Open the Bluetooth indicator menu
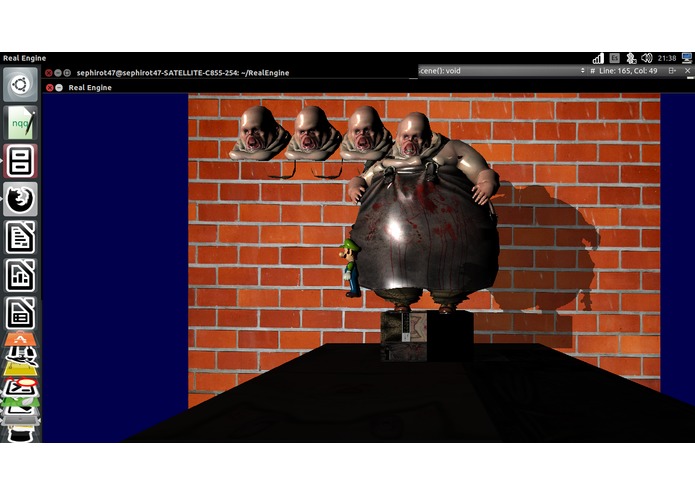695x494 pixels. click(x=631, y=58)
